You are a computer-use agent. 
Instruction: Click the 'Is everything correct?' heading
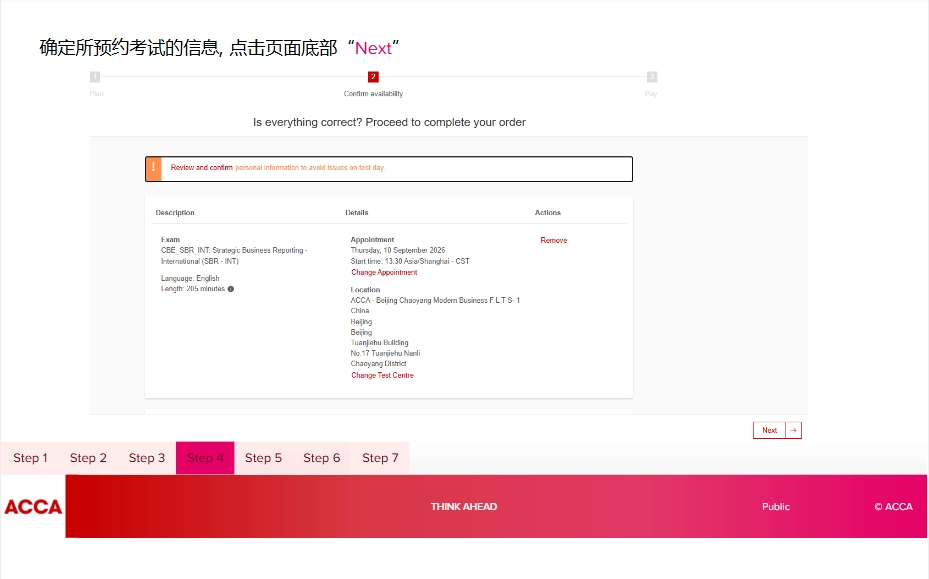click(x=389, y=122)
